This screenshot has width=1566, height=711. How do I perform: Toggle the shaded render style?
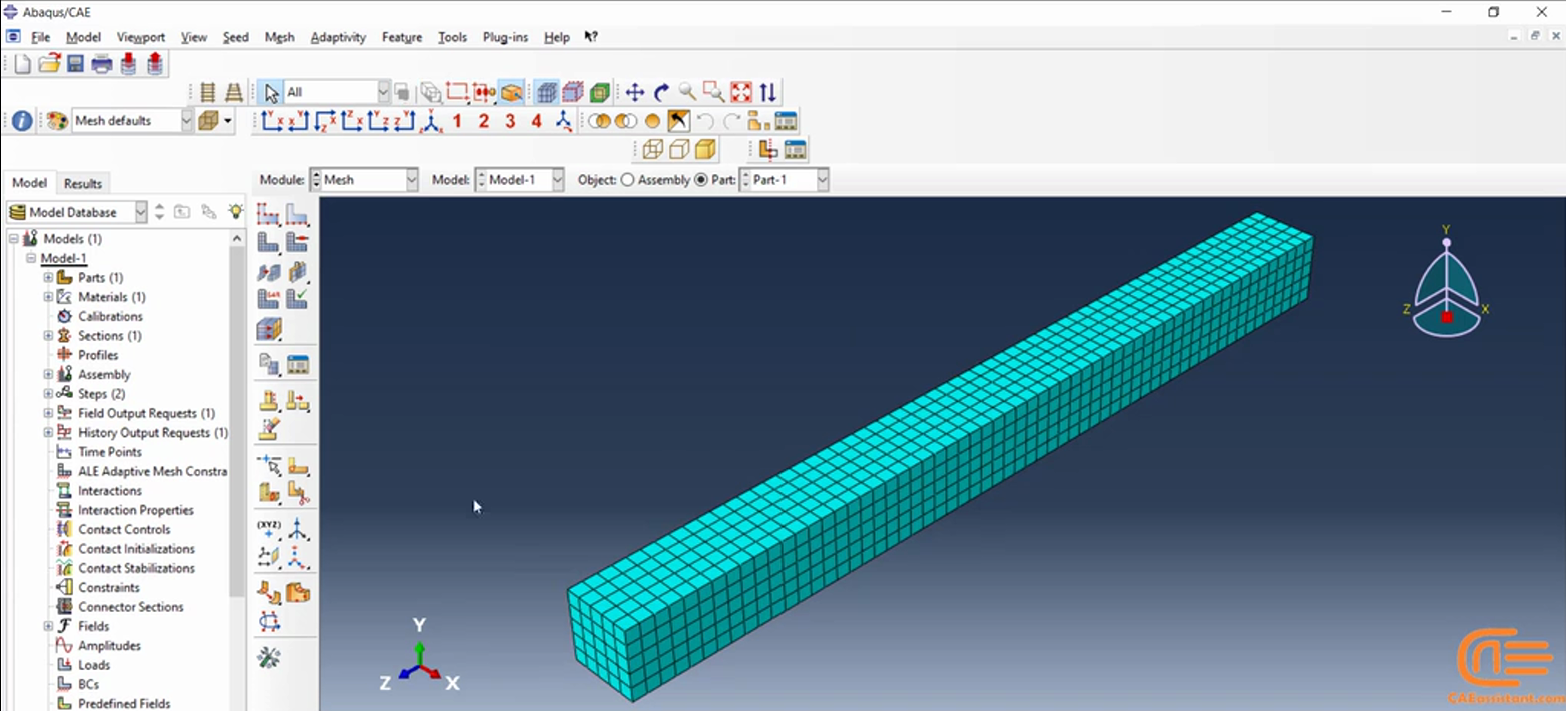pos(705,149)
